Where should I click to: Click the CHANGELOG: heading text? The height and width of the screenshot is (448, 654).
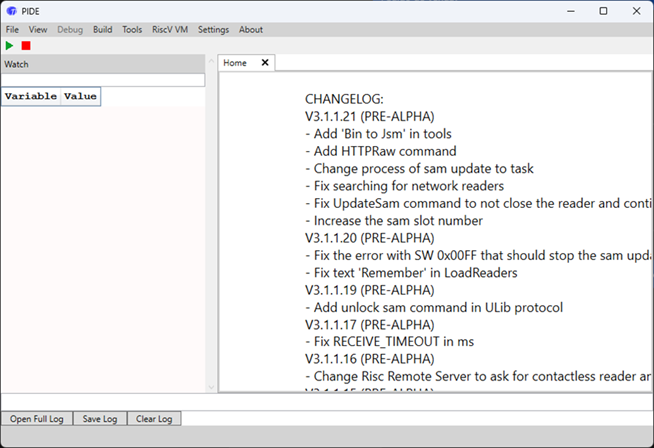coord(344,99)
